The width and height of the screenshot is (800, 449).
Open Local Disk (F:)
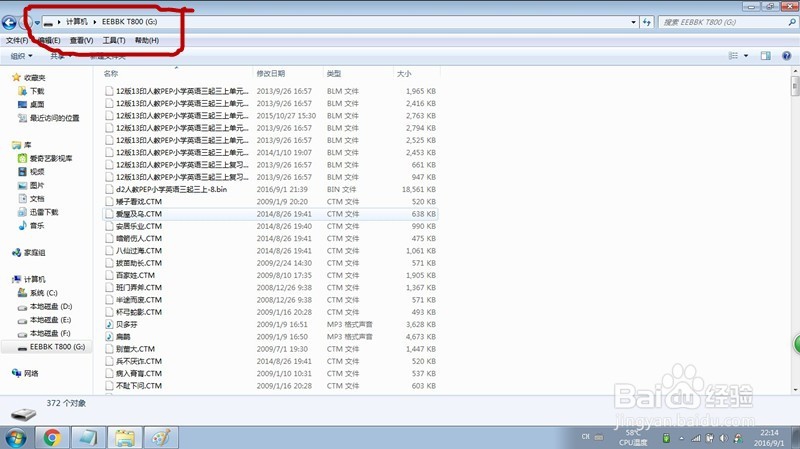click(x=44, y=333)
